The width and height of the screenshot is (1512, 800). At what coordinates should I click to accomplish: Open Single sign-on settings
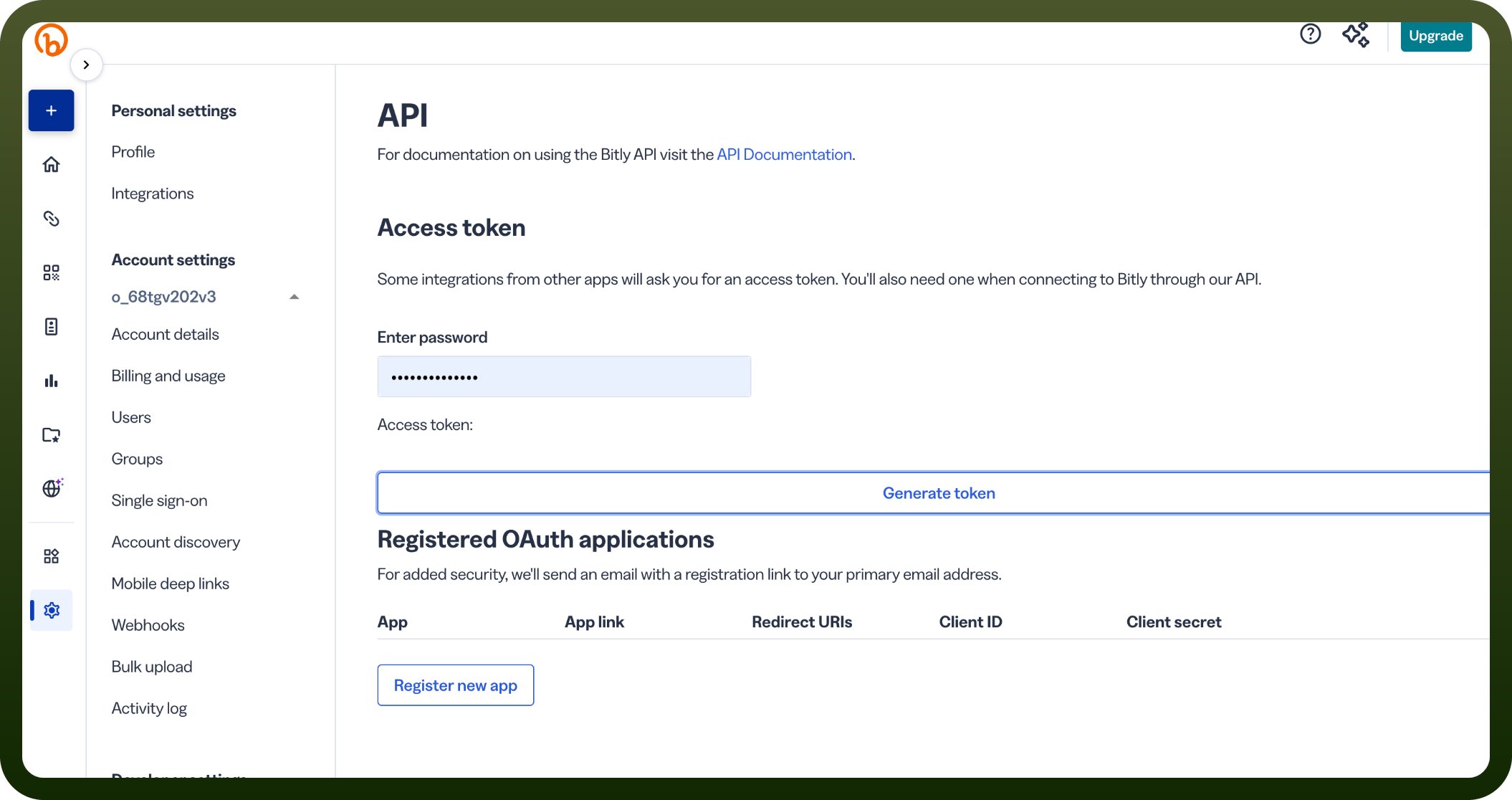[160, 500]
